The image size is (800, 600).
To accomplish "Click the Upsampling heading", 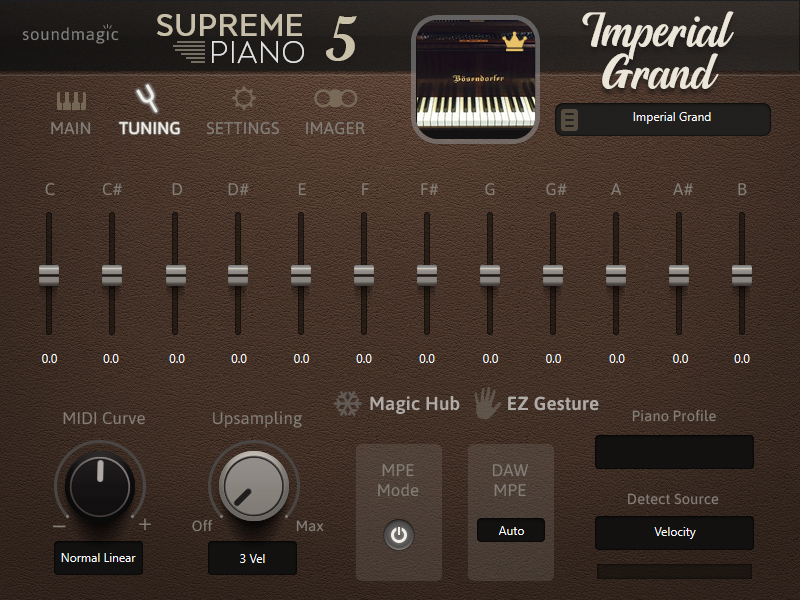I will 257,419.
